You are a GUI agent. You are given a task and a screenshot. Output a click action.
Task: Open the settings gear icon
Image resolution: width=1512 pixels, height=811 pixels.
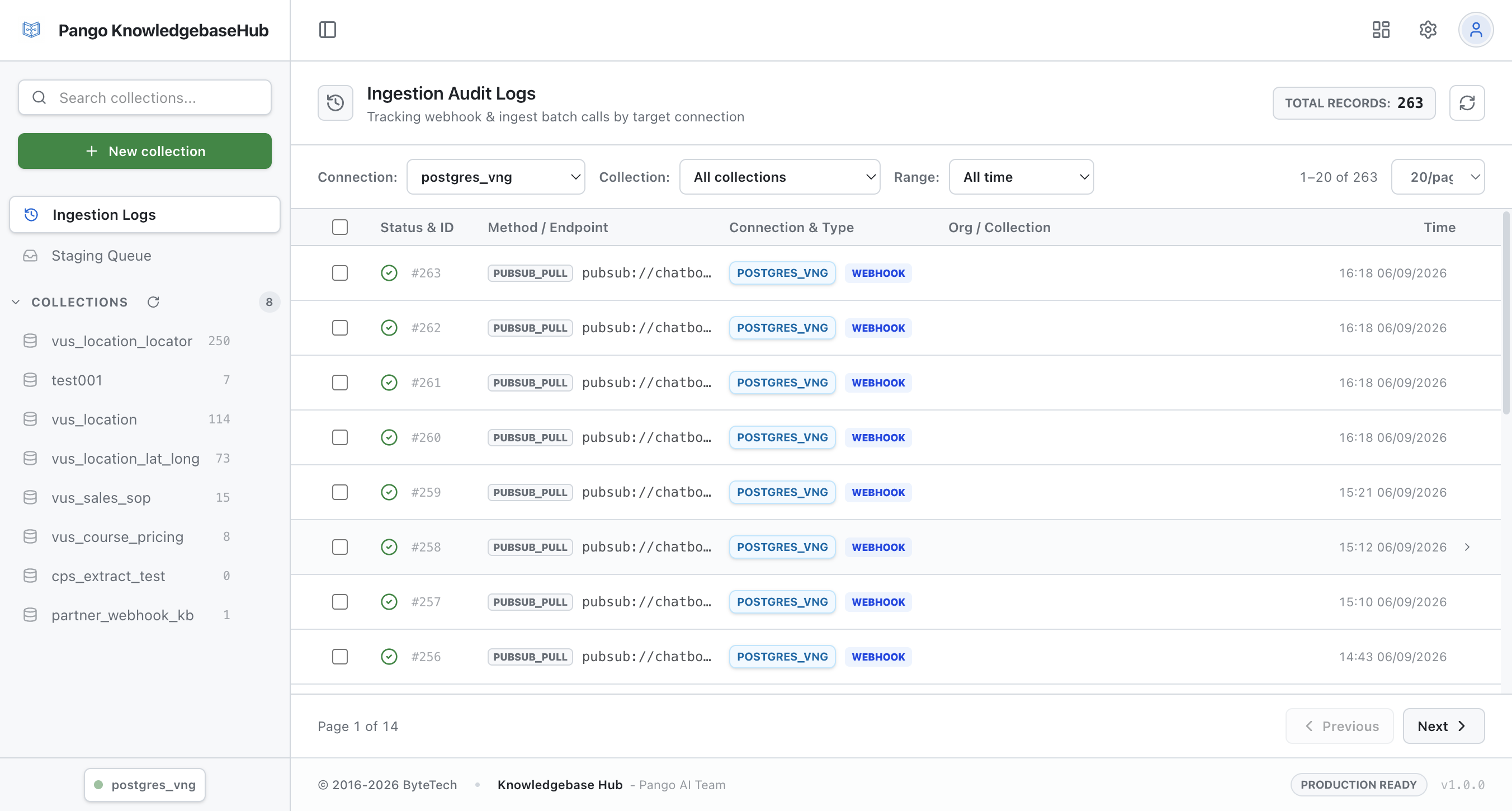click(x=1428, y=29)
